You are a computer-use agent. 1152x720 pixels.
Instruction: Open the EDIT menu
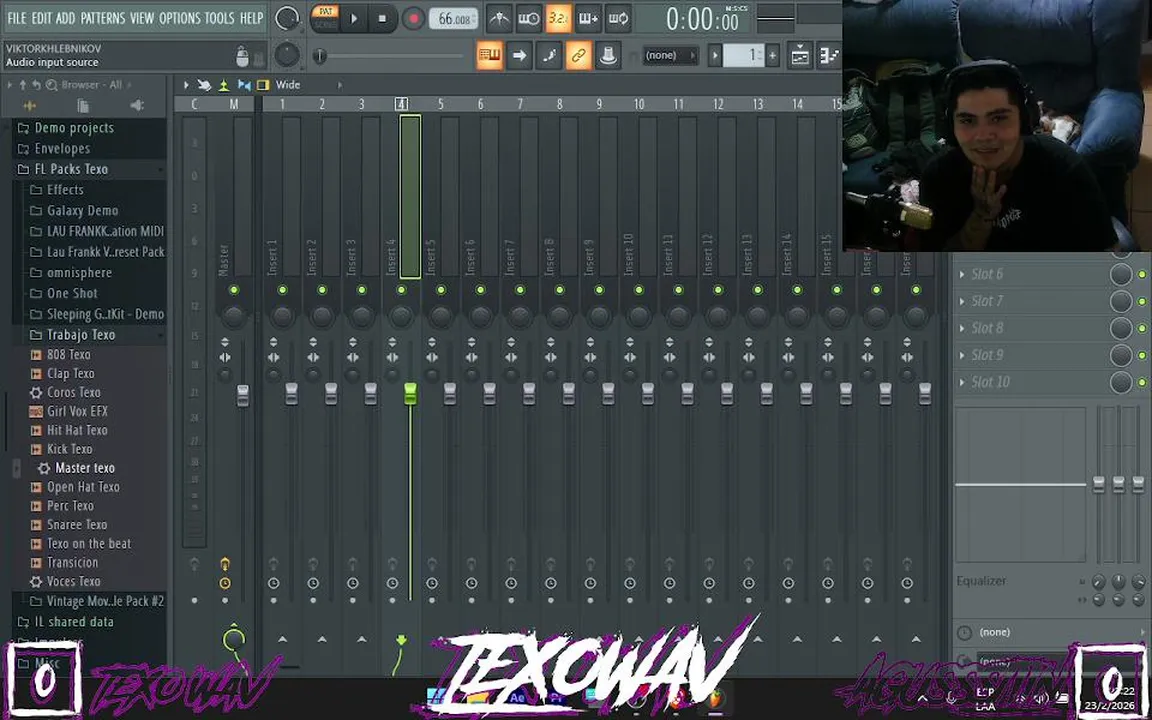(x=42, y=18)
